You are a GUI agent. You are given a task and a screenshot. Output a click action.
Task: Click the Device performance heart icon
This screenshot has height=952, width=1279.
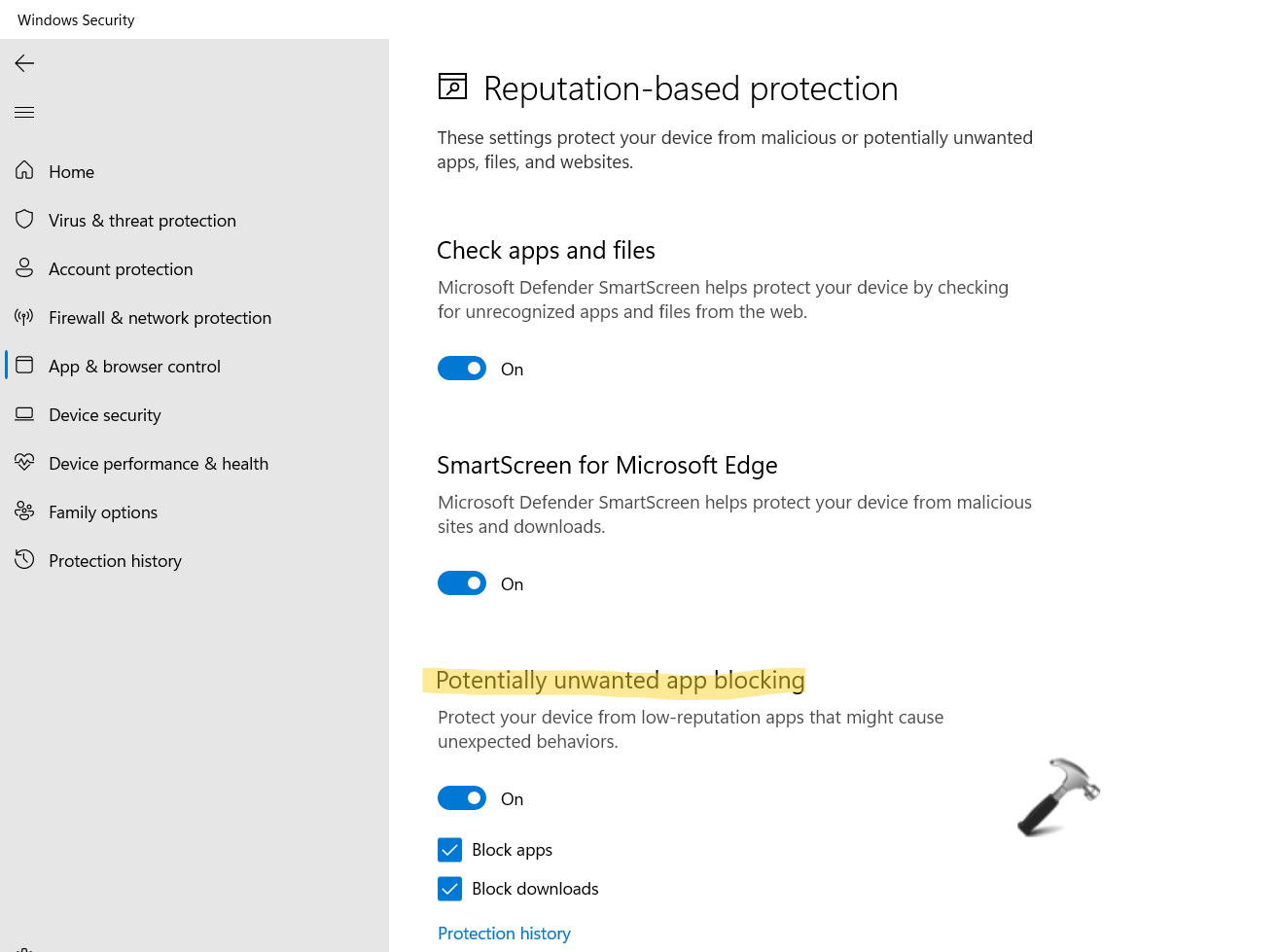pos(24,463)
